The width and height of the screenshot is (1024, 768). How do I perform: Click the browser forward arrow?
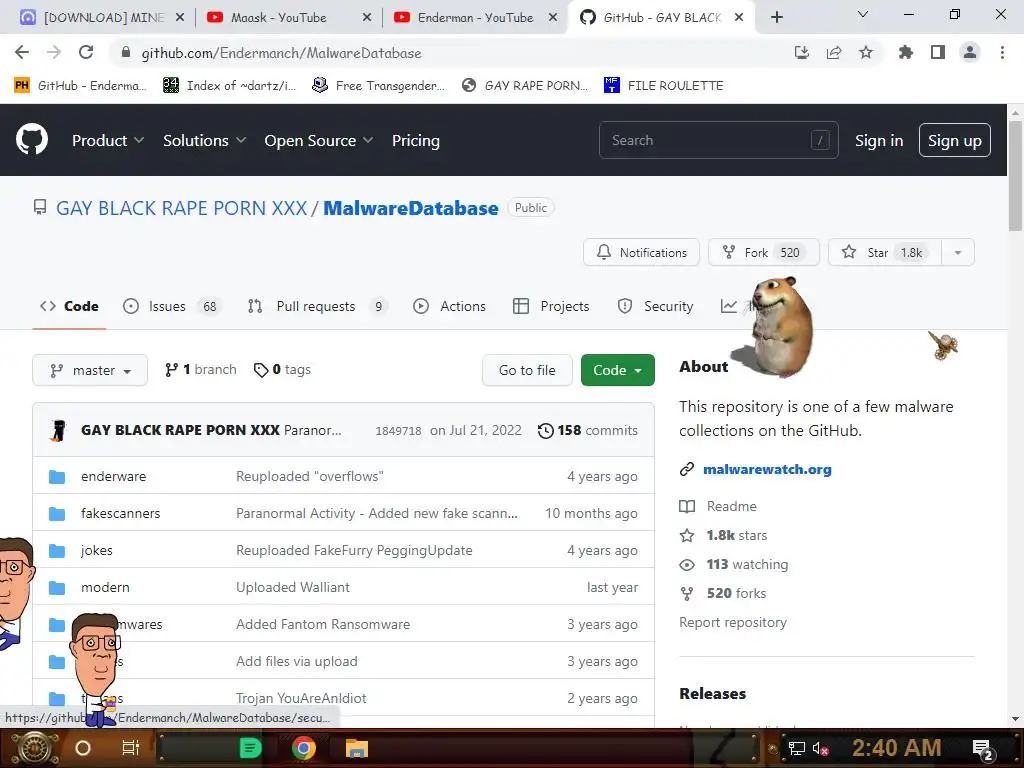coord(54,52)
